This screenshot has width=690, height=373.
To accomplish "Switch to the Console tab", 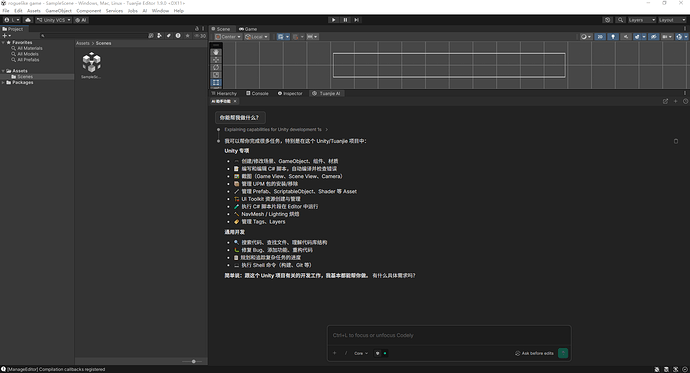I will pyautogui.click(x=257, y=93).
